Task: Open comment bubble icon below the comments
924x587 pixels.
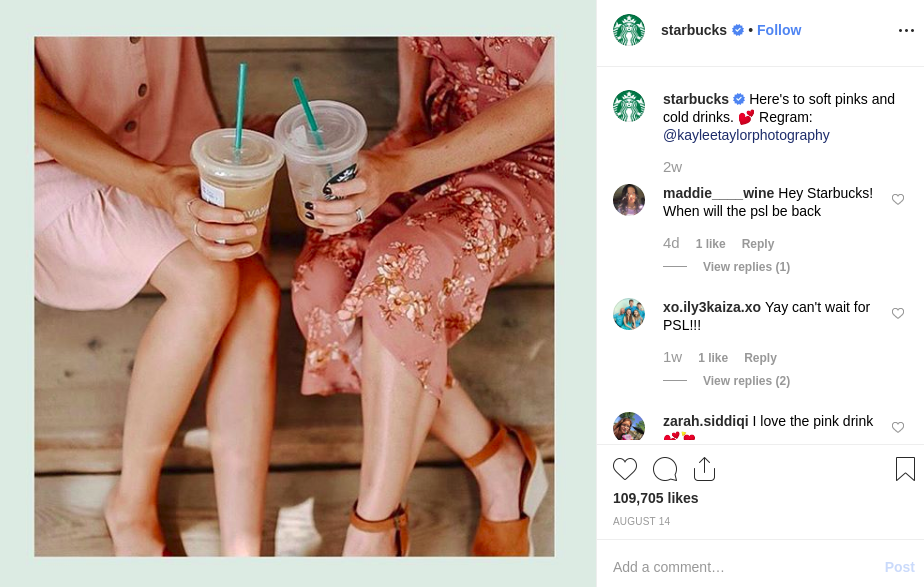Action: [x=665, y=469]
